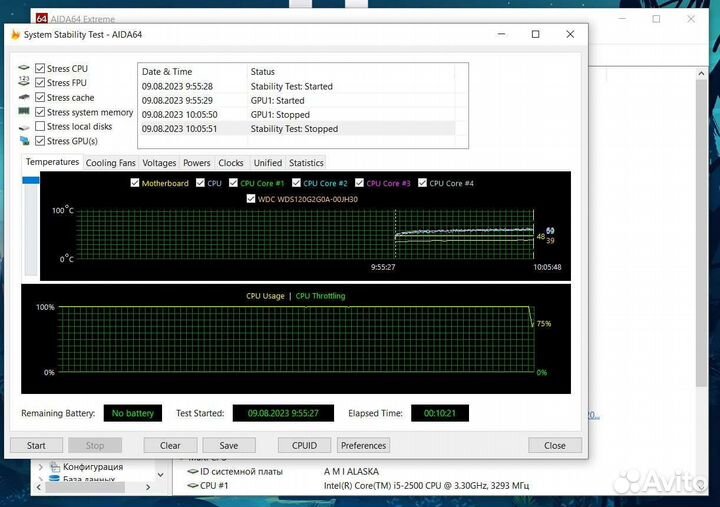Open the CPUID panel button
The height and width of the screenshot is (507, 720).
point(304,445)
